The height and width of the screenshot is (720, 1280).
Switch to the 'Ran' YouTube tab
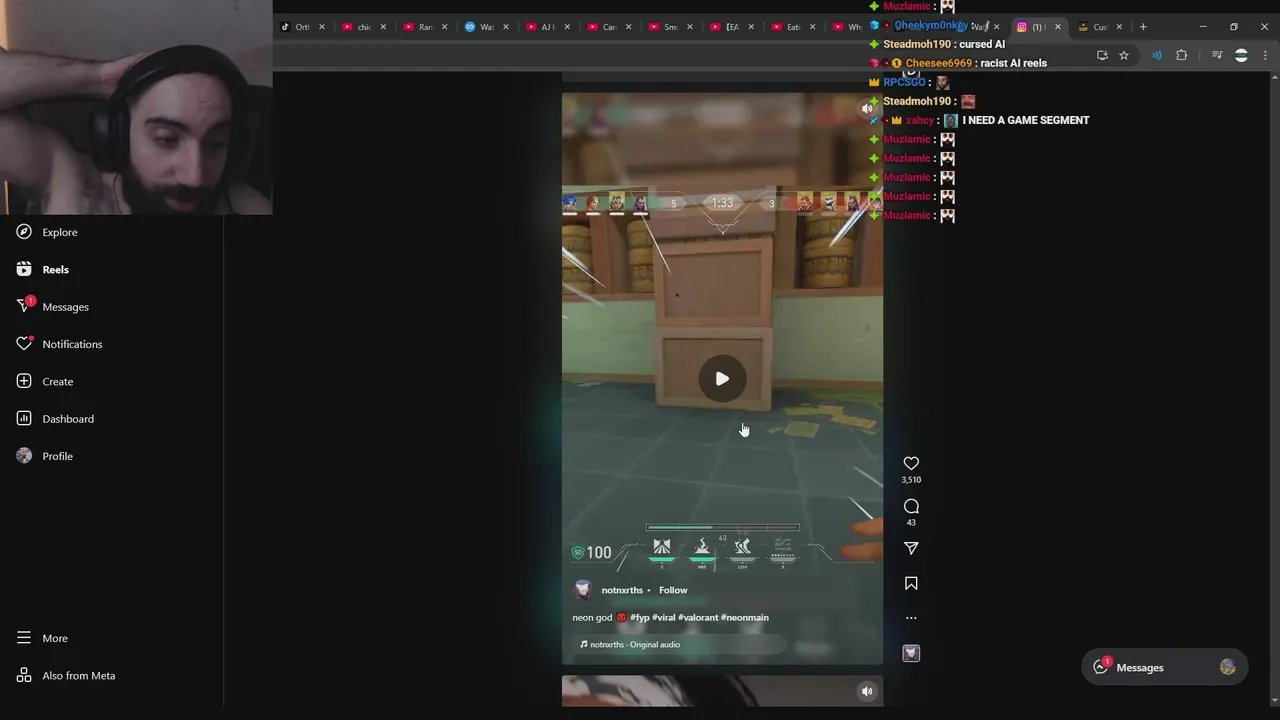pos(425,27)
